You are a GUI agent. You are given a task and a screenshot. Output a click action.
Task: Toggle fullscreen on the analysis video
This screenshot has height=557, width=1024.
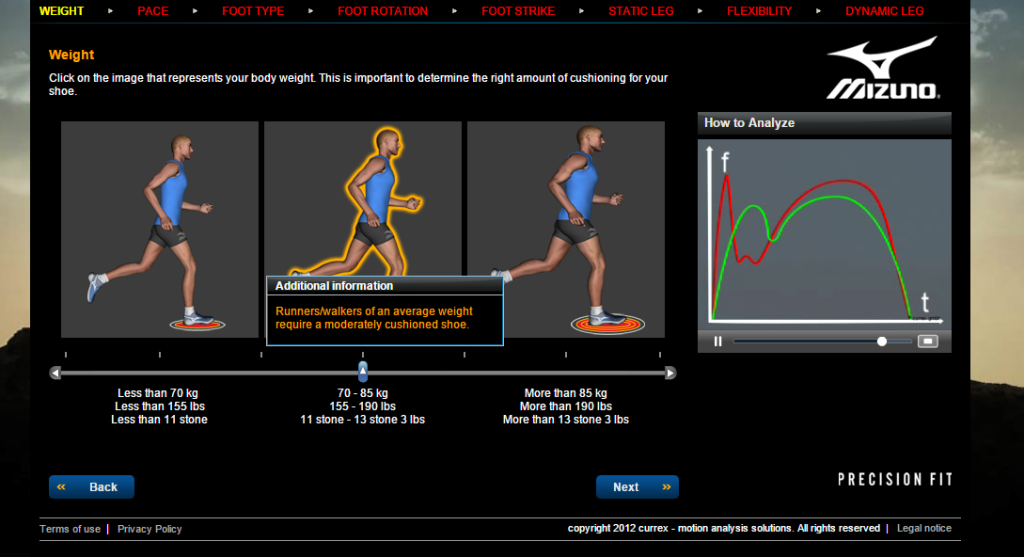928,341
